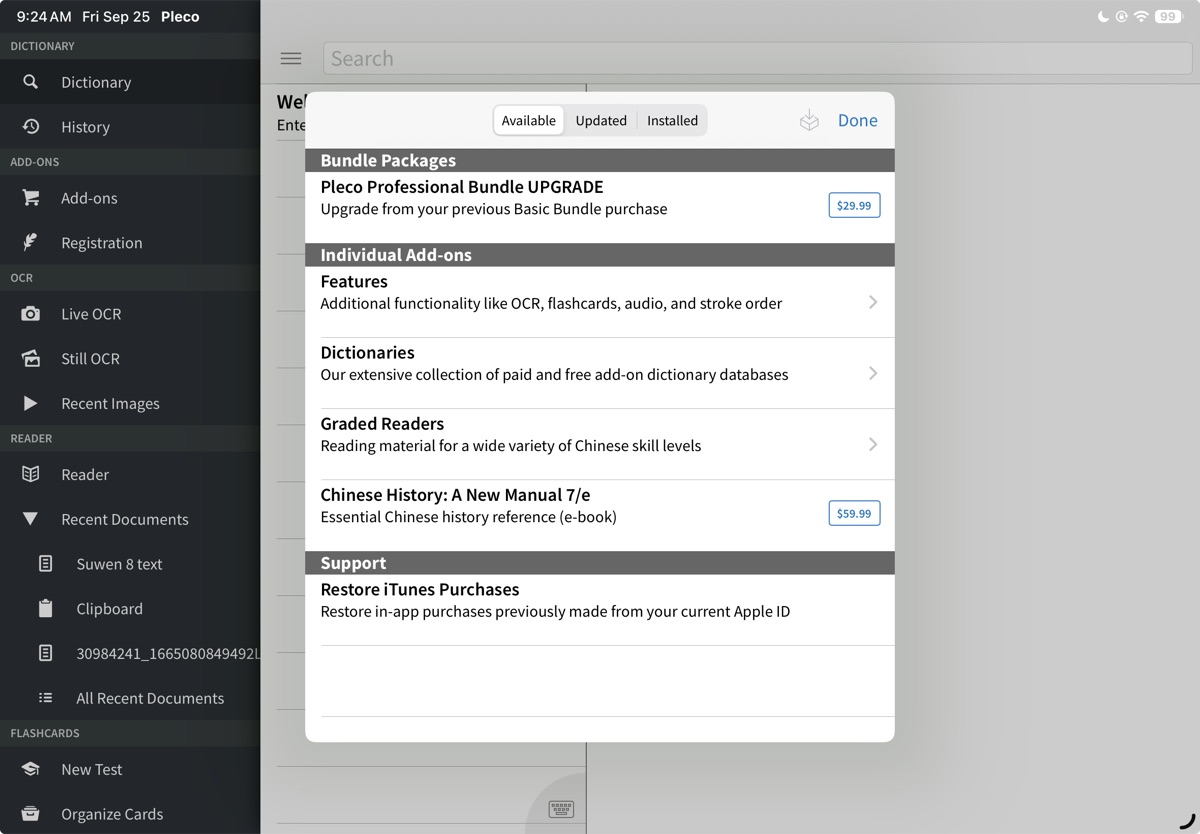The height and width of the screenshot is (834, 1200).
Task: Expand Recent Images disclosure triangle
Action: pyautogui.click(x=31, y=403)
